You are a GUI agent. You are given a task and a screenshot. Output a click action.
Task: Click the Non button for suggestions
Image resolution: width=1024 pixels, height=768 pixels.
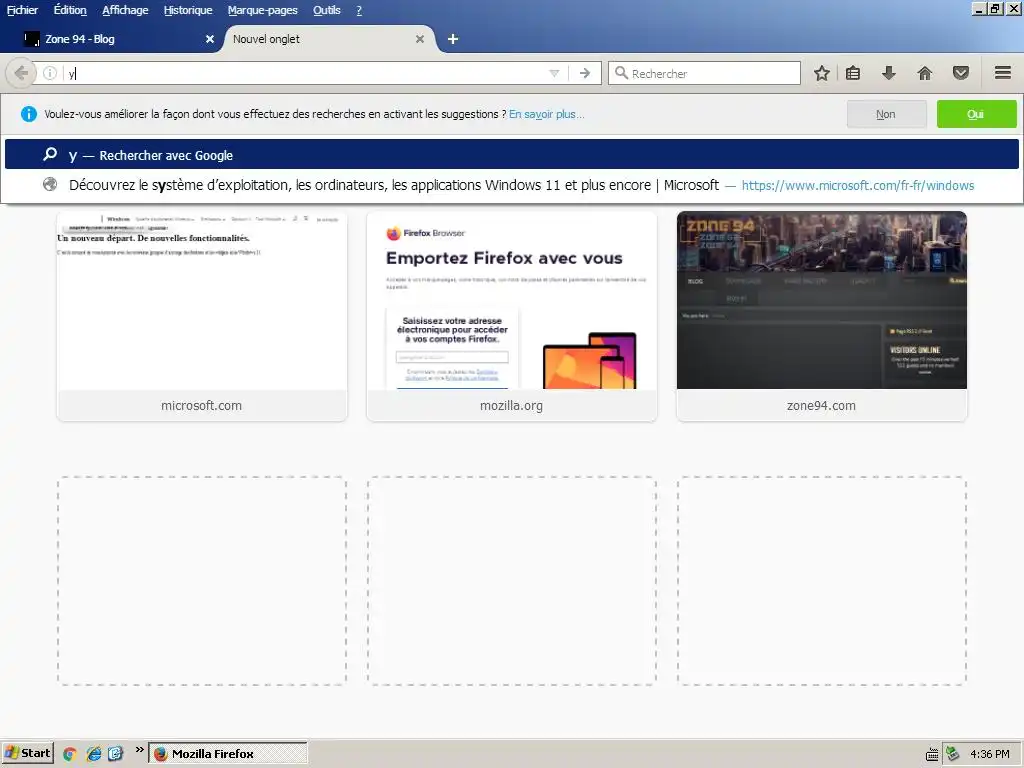(x=886, y=114)
